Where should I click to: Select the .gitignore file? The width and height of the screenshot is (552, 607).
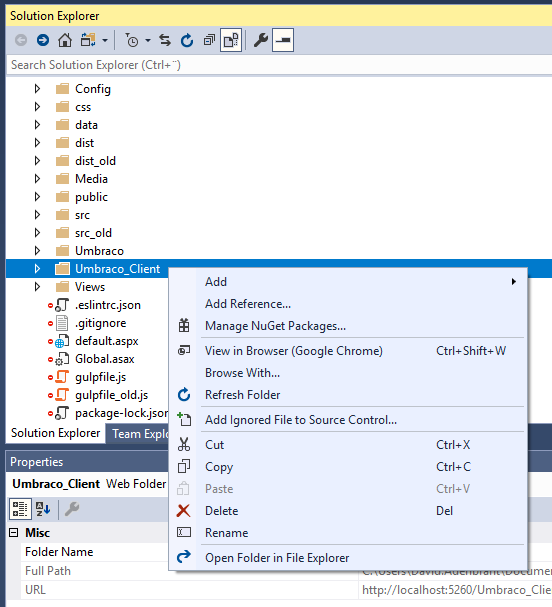click(x=100, y=323)
